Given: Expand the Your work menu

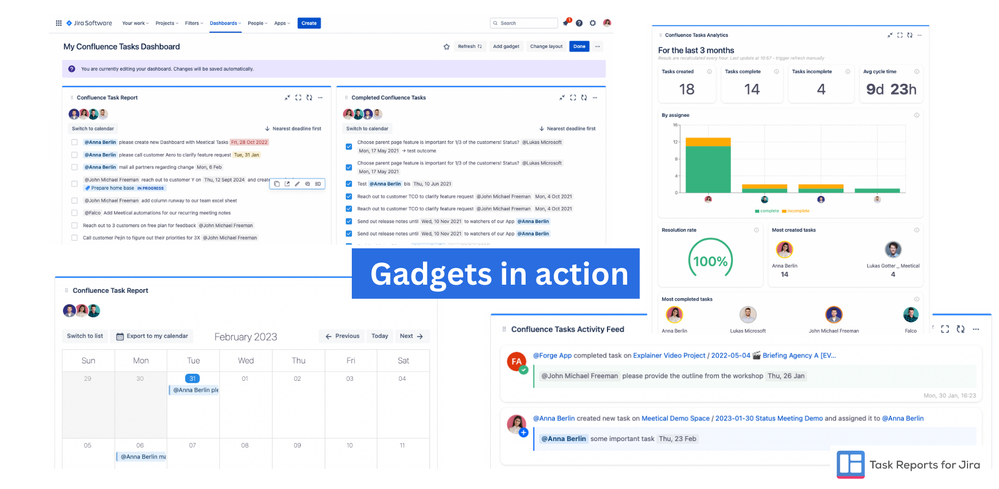Looking at the screenshot, I should (135, 23).
